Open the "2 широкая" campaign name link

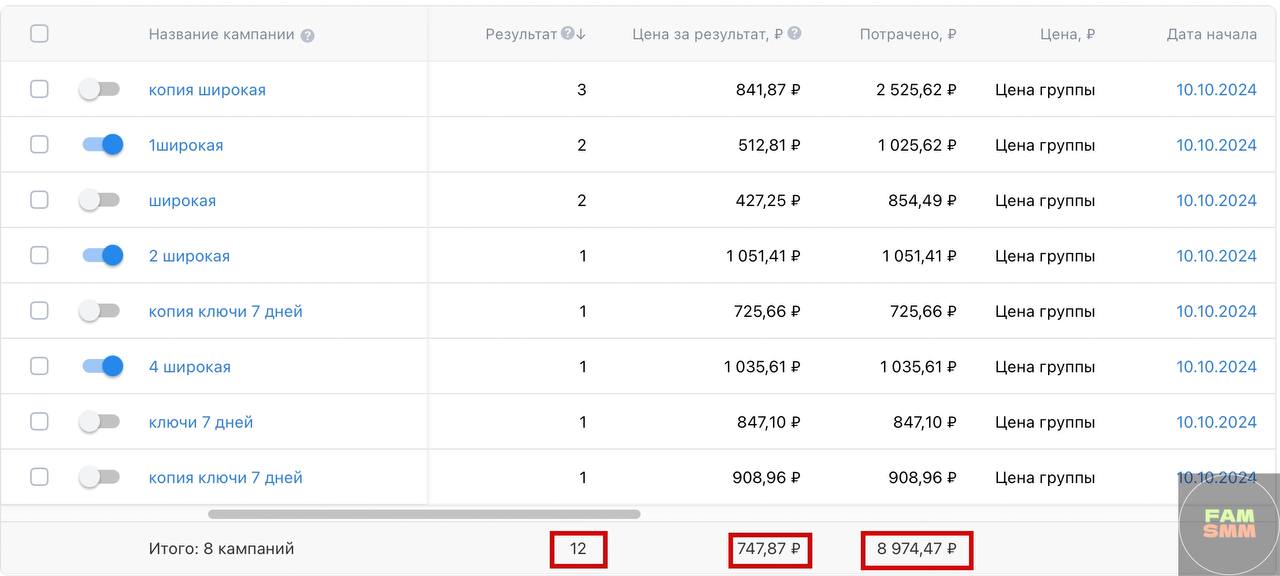[x=189, y=256]
